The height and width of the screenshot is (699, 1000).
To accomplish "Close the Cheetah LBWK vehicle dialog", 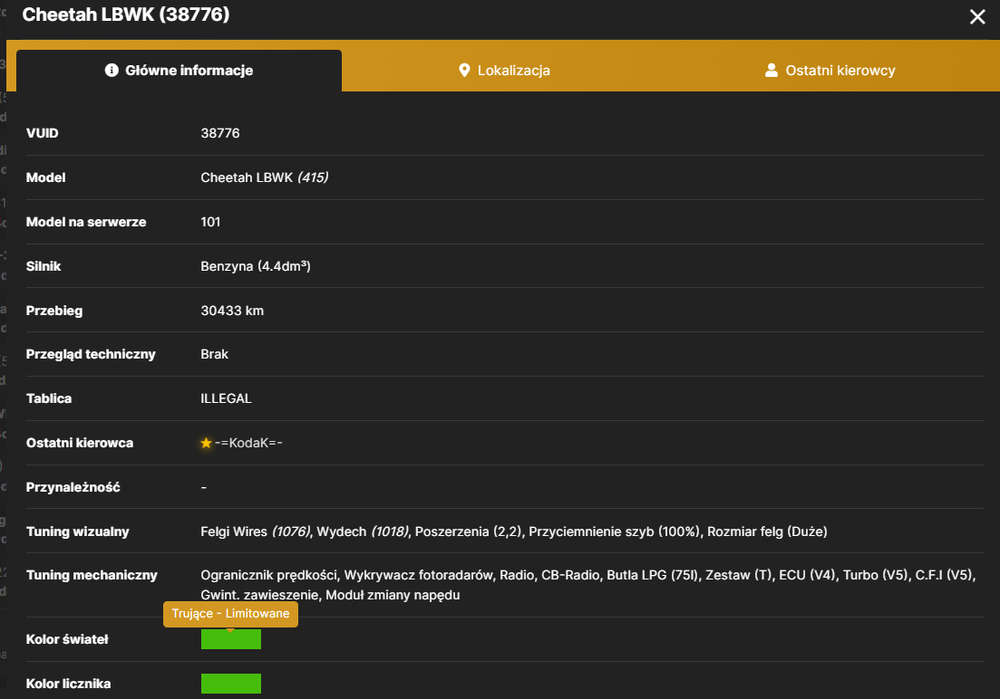I will 977,17.
